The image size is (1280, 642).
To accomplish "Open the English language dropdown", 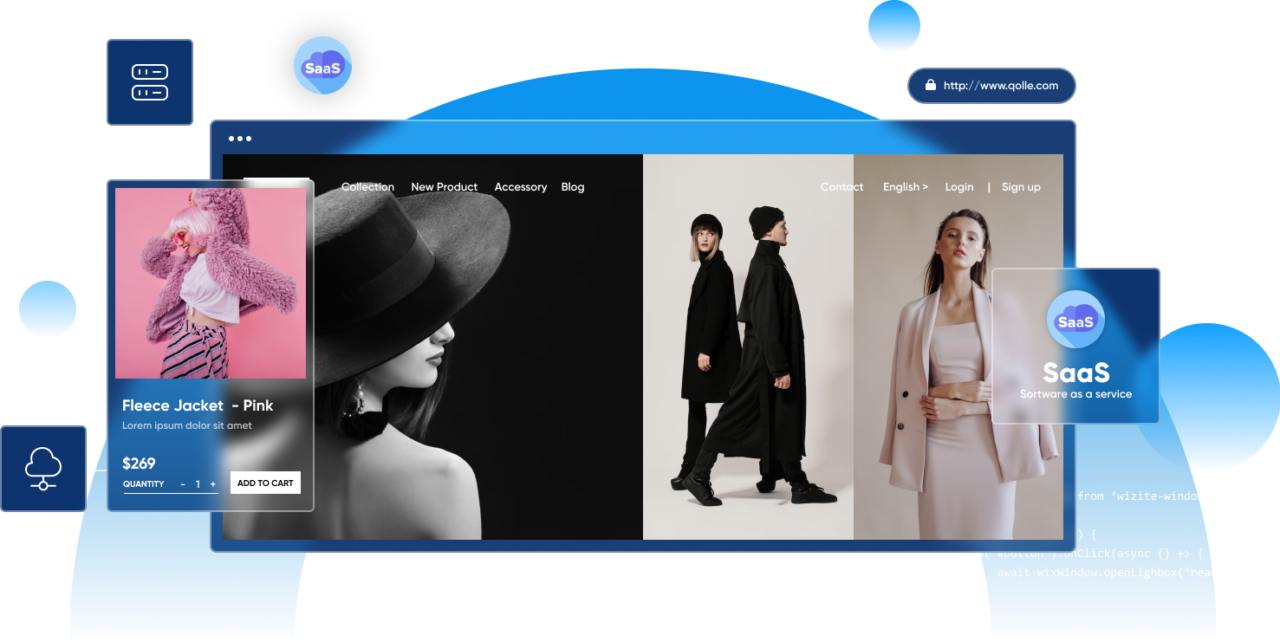I will (x=904, y=187).
